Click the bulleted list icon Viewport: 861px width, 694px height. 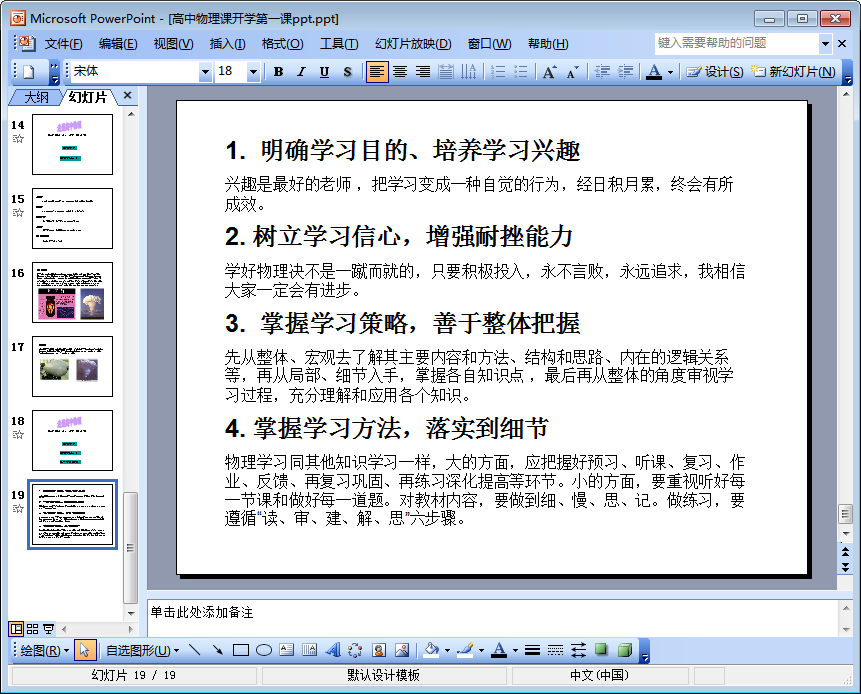521,72
